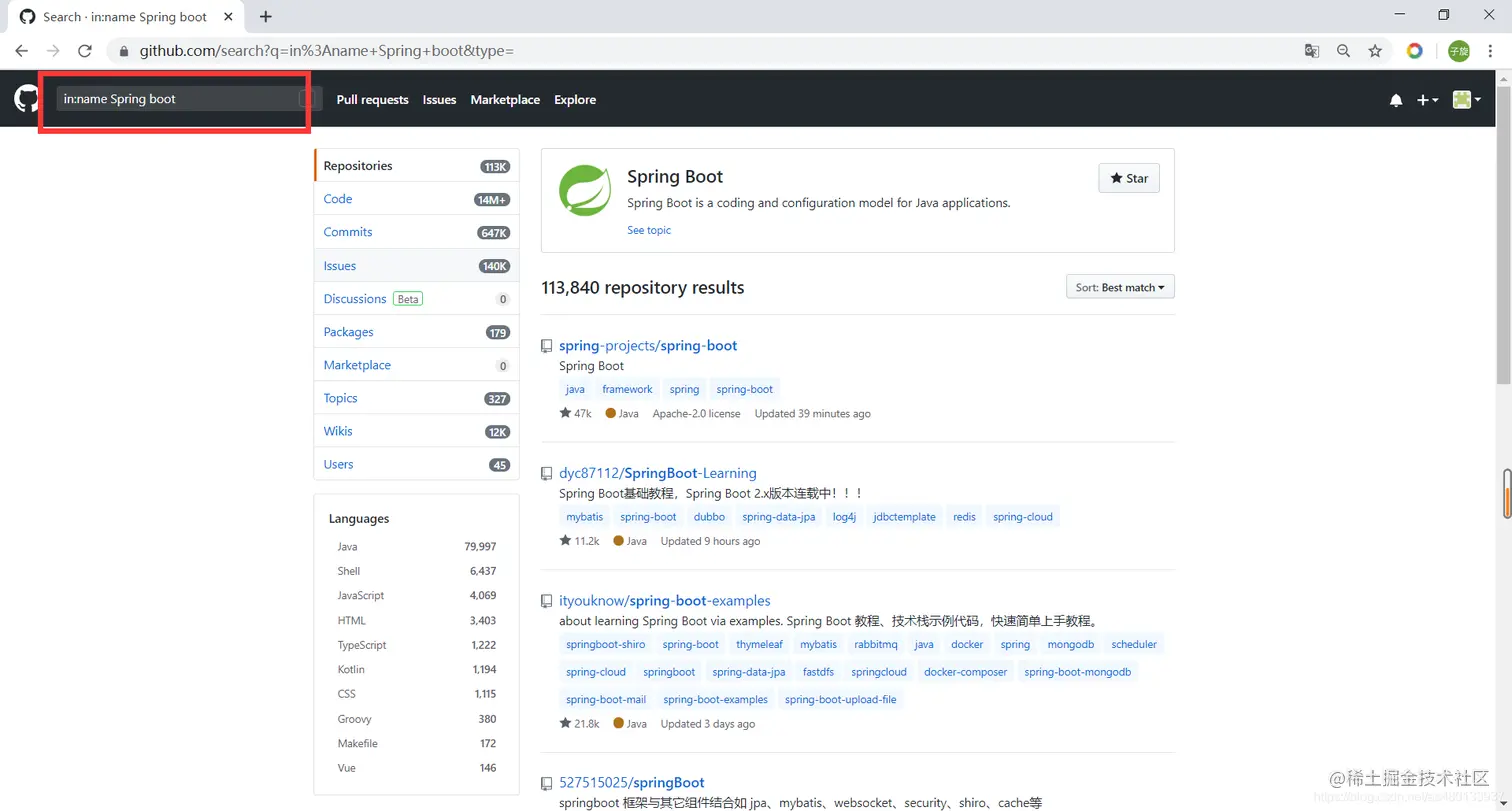Select the Wikis result filter
Image resolution: width=1512 pixels, height=811 pixels.
pos(417,431)
